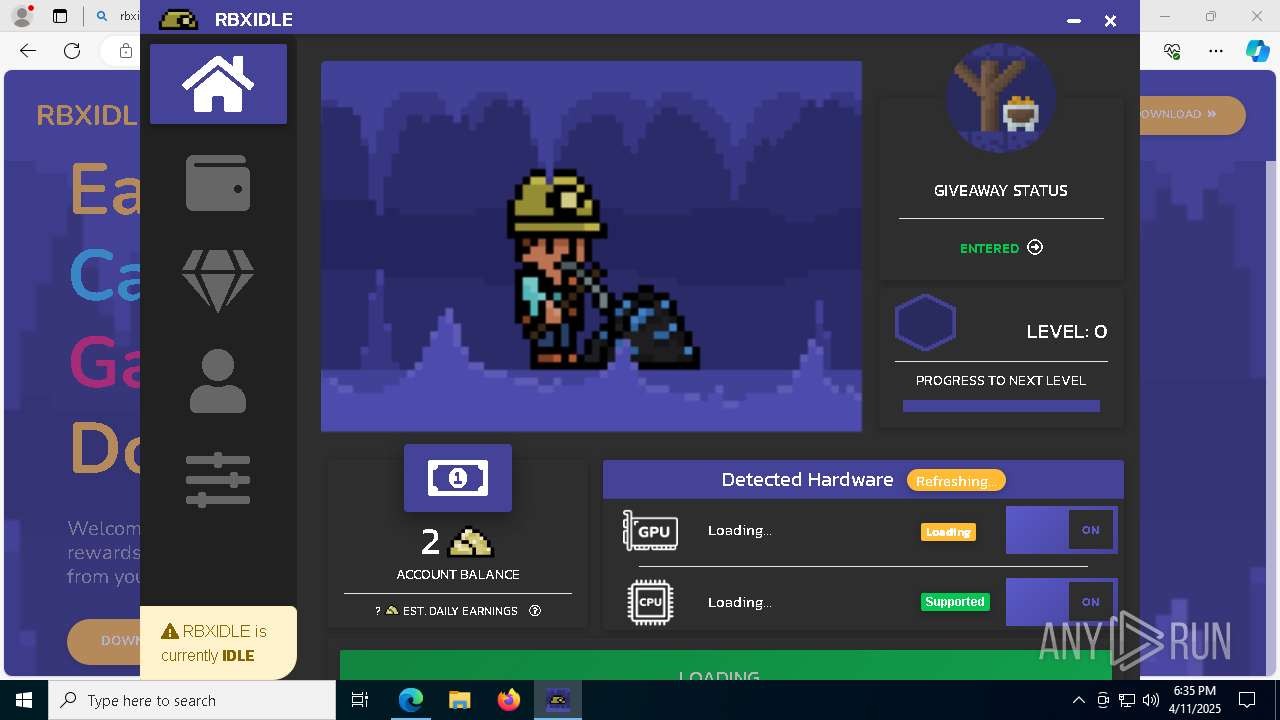Click the giveaway slingshot avatar image
Image resolution: width=1280 pixels, height=720 pixels.
1001,98
